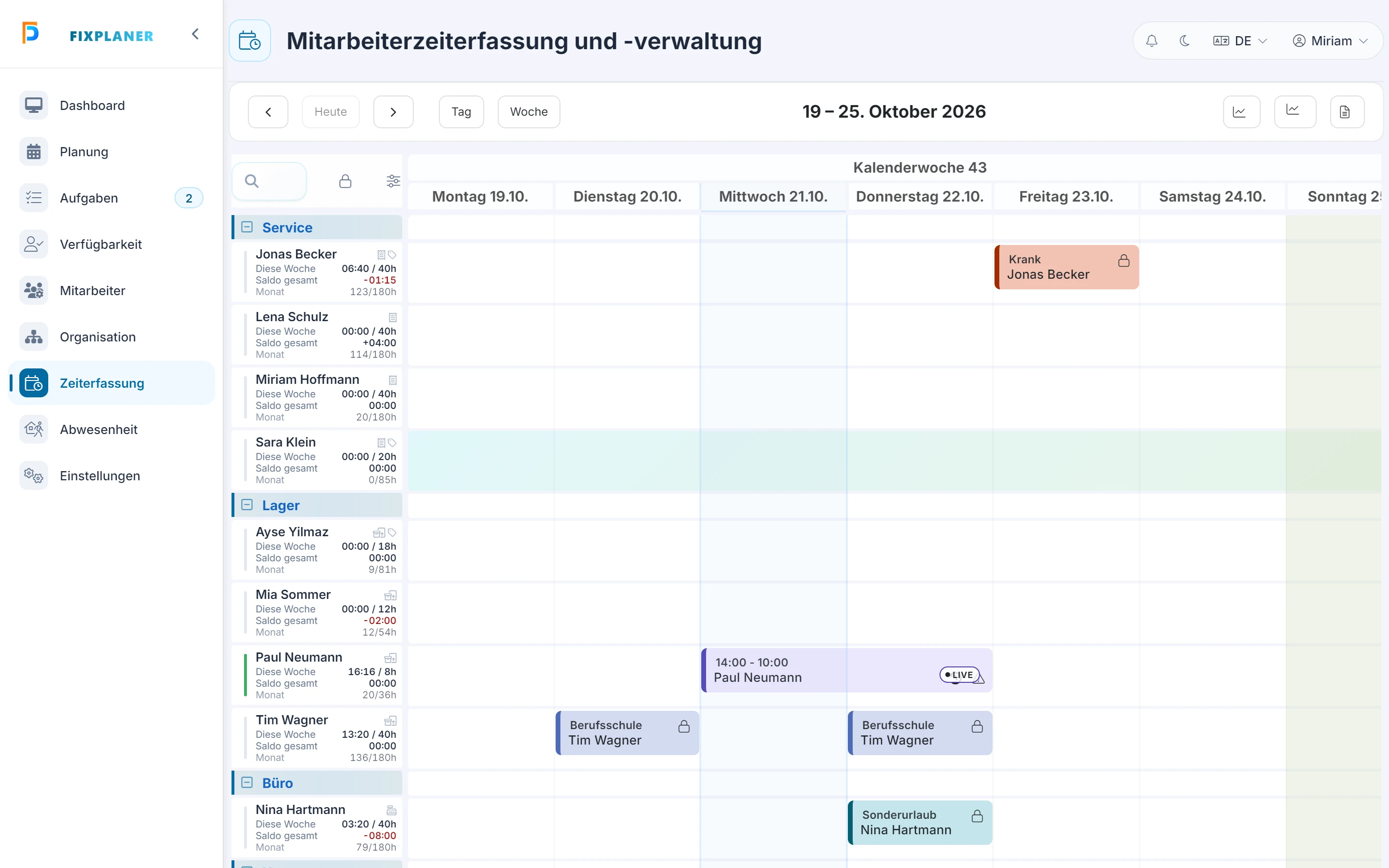Open the second line chart icon
The height and width of the screenshot is (868, 1389).
pos(1295,112)
